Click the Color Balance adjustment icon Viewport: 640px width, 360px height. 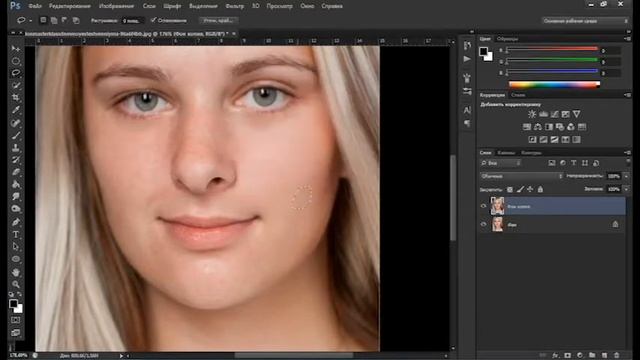coord(538,127)
